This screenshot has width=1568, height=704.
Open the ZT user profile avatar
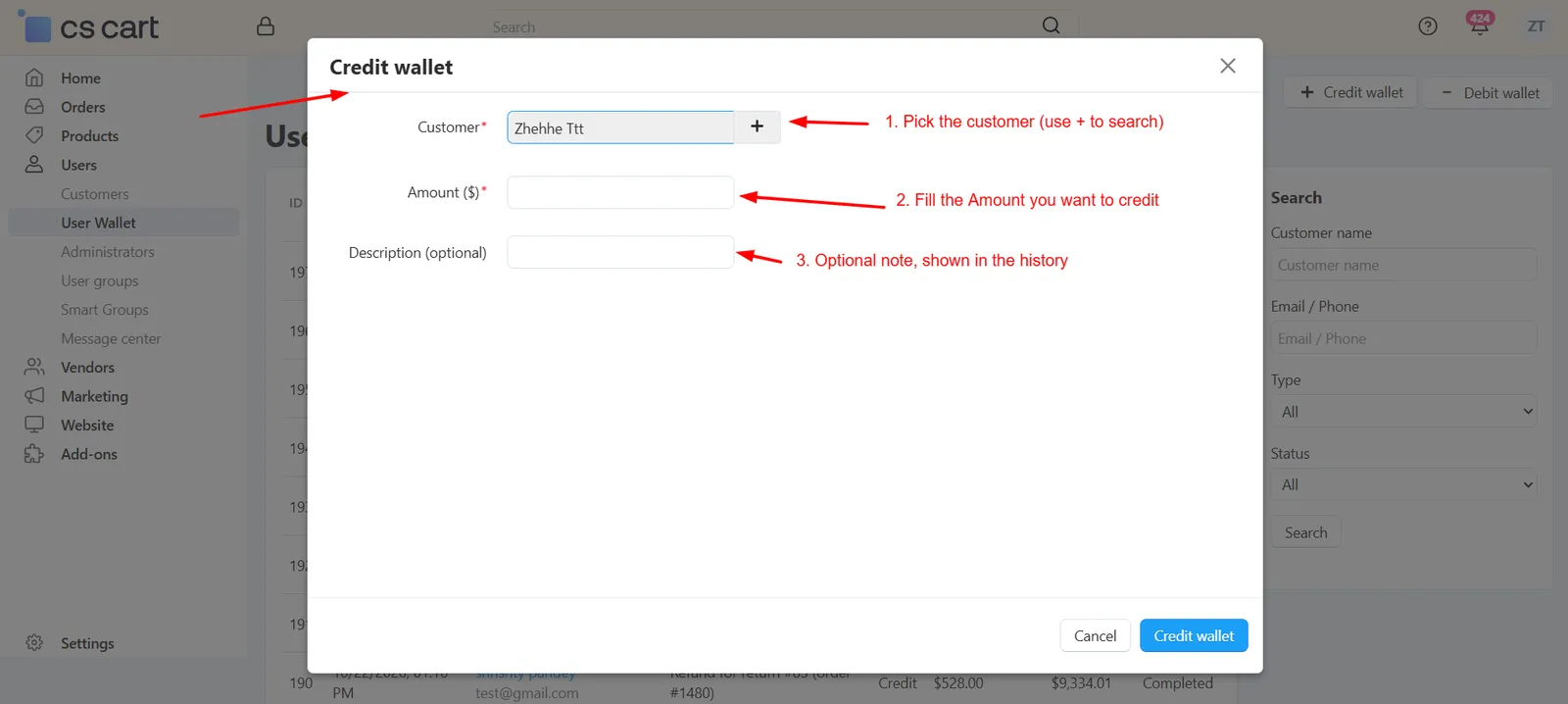pyautogui.click(x=1536, y=26)
